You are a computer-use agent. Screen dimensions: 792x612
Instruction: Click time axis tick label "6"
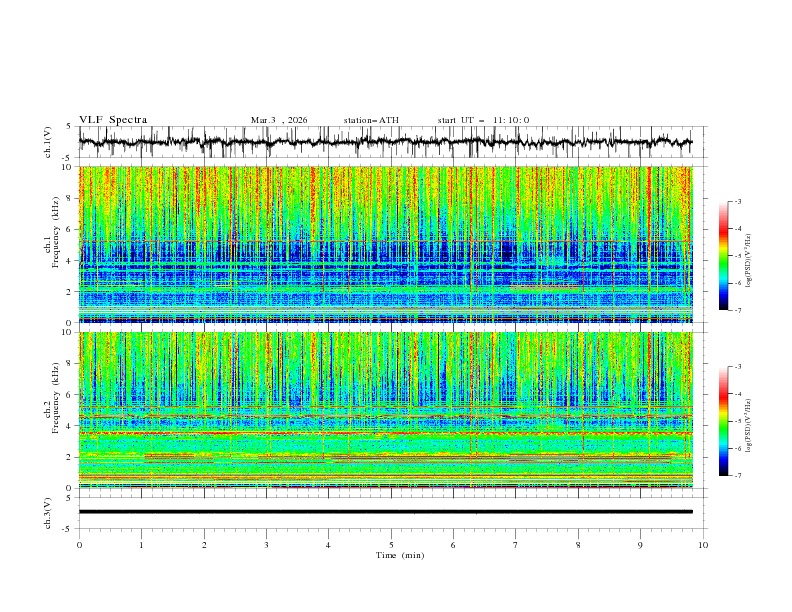point(453,545)
